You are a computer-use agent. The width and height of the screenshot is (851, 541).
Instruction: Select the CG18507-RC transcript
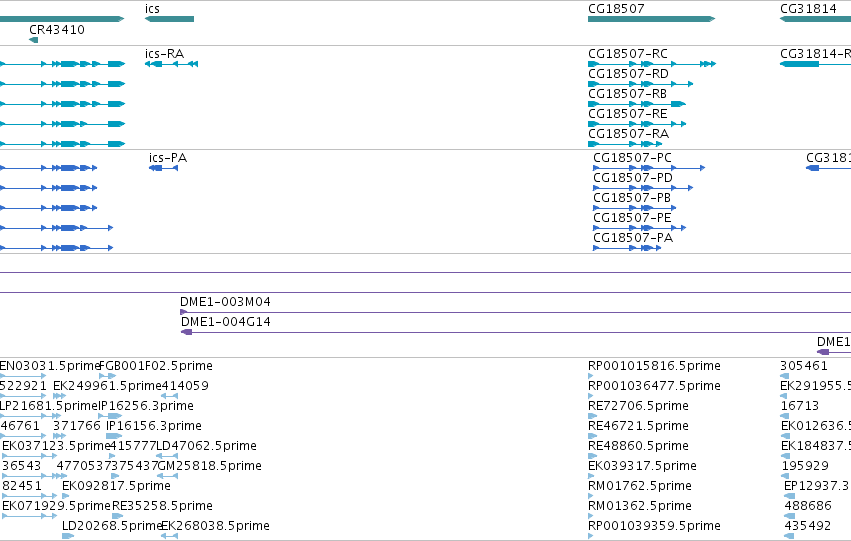(652, 64)
